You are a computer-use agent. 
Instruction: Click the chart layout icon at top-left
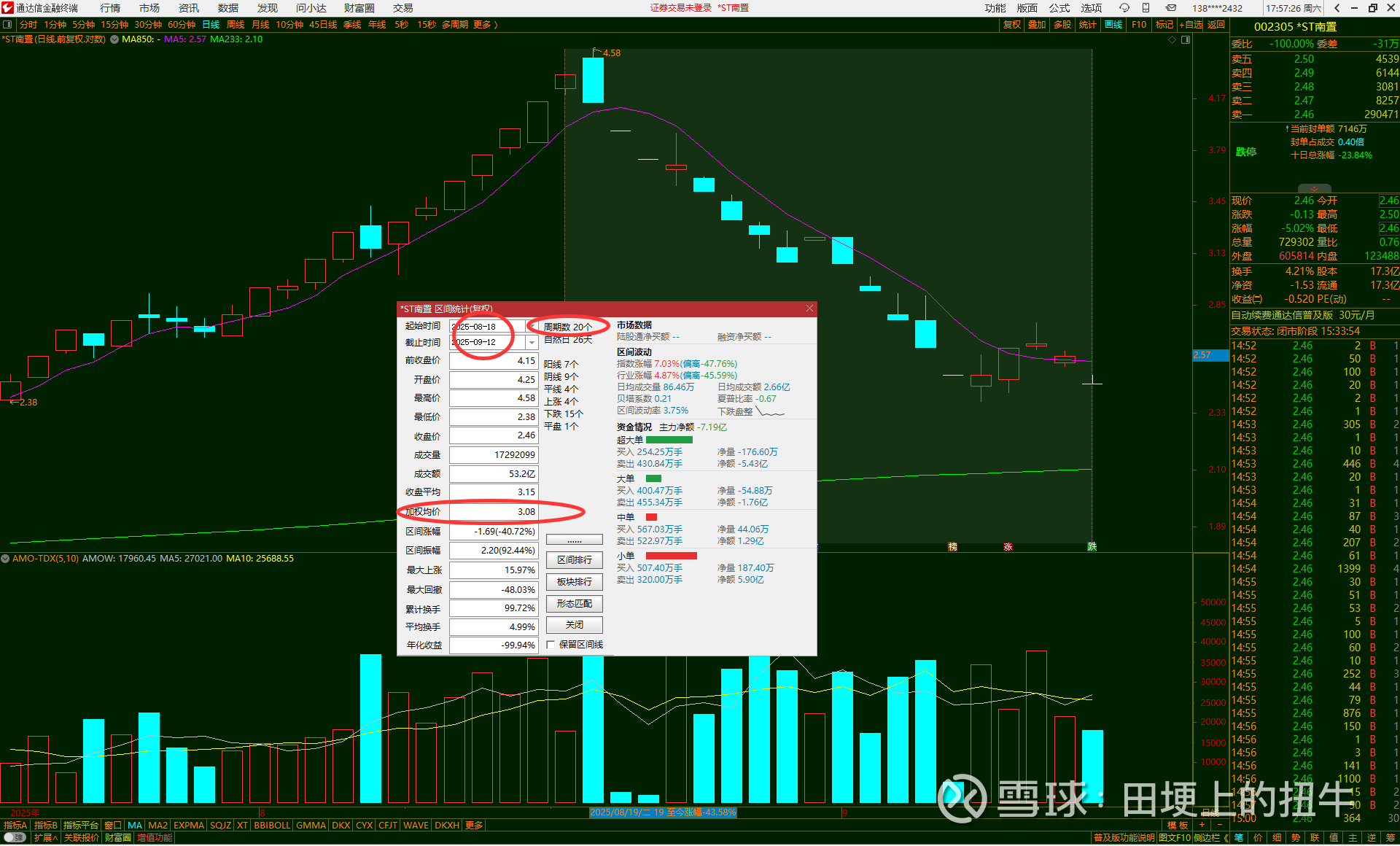click(7, 25)
